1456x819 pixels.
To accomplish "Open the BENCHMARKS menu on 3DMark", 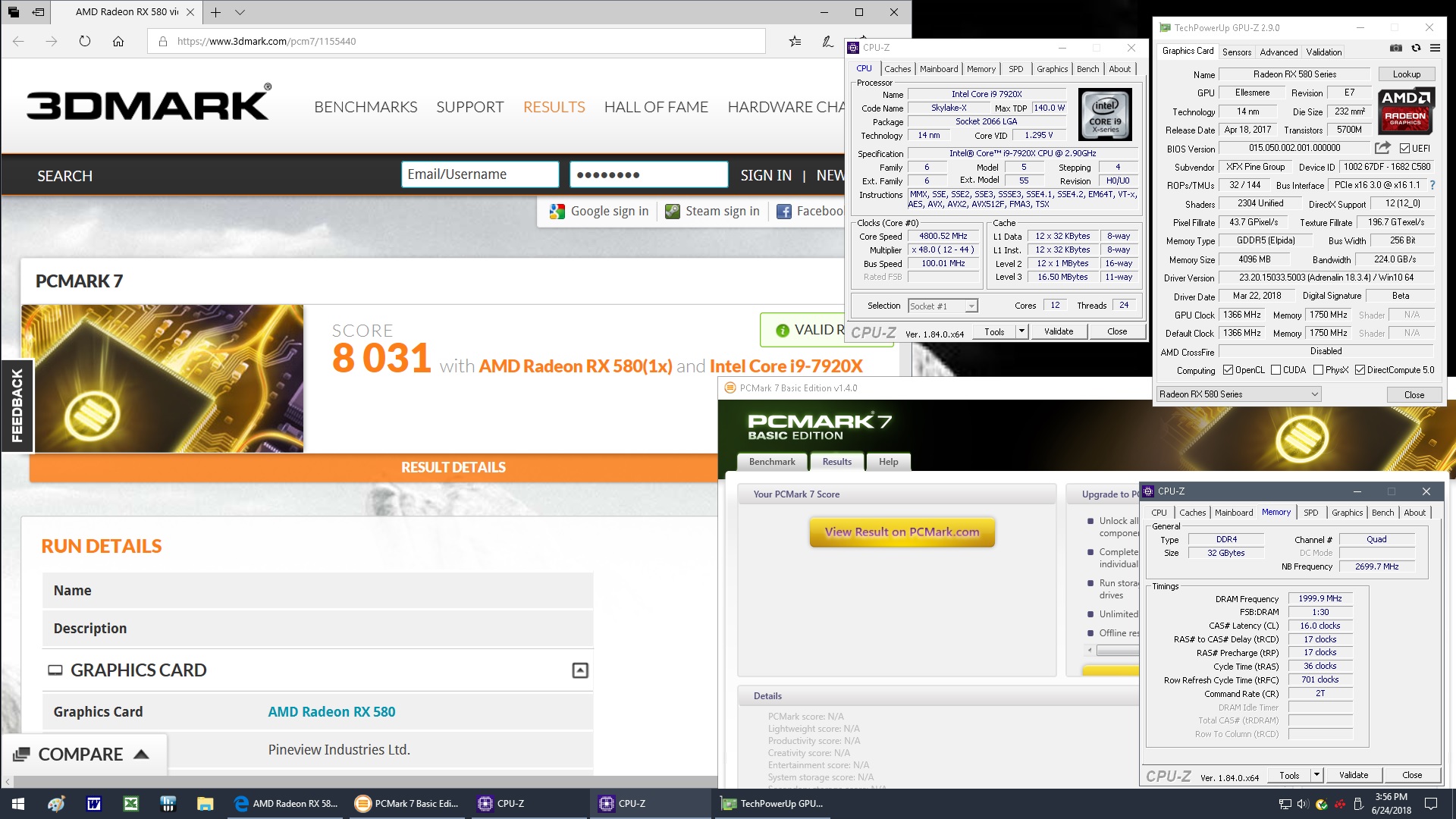I will (366, 107).
